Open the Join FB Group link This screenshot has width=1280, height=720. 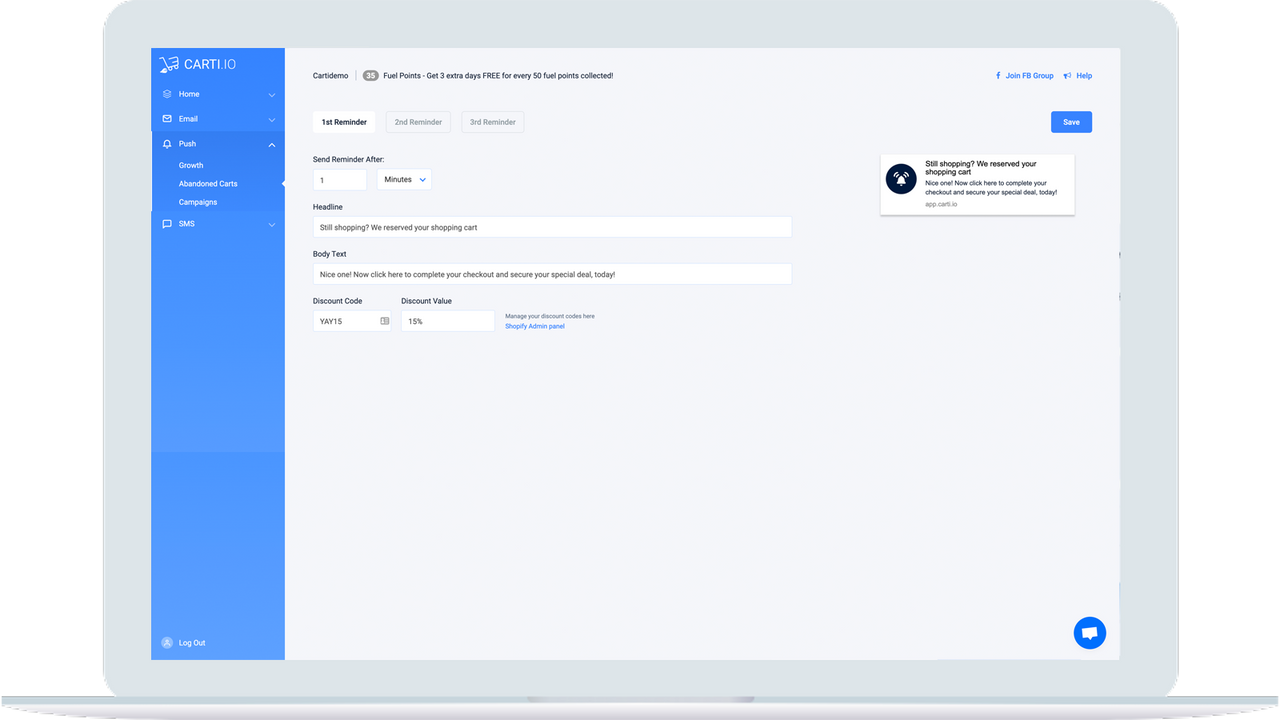(1024, 76)
